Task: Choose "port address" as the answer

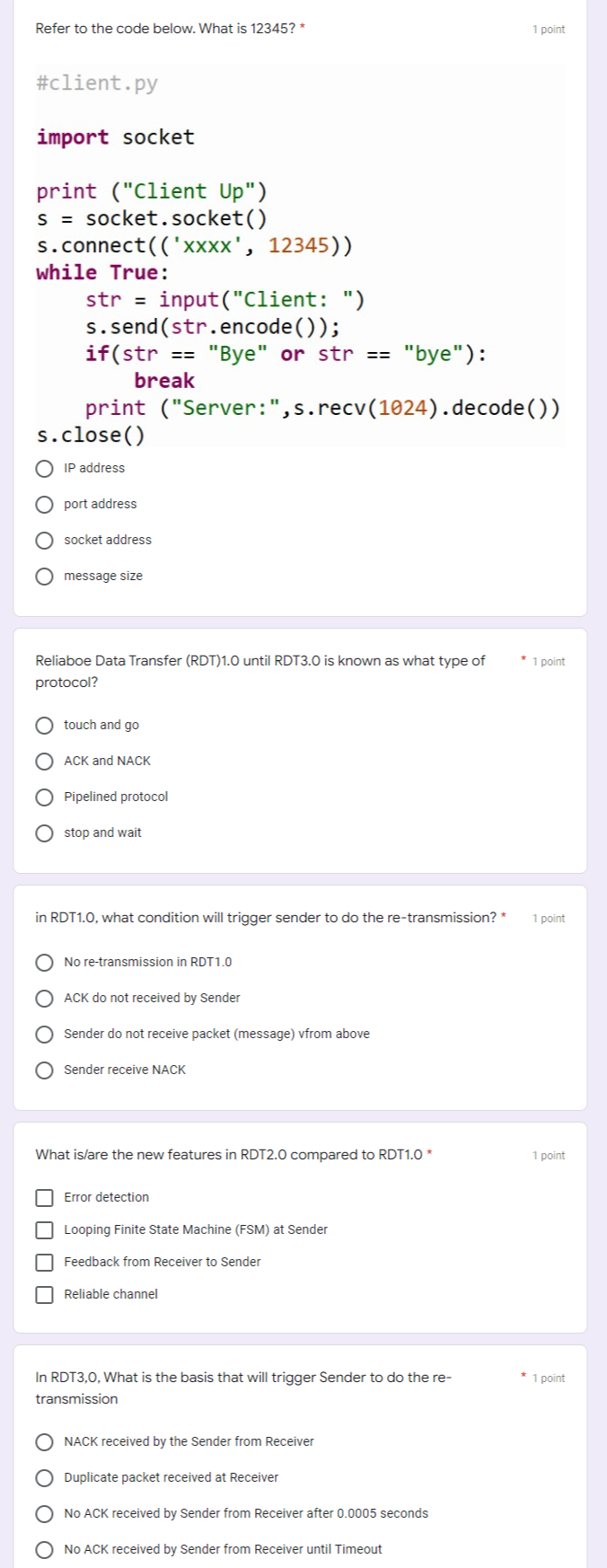Action: [x=44, y=504]
